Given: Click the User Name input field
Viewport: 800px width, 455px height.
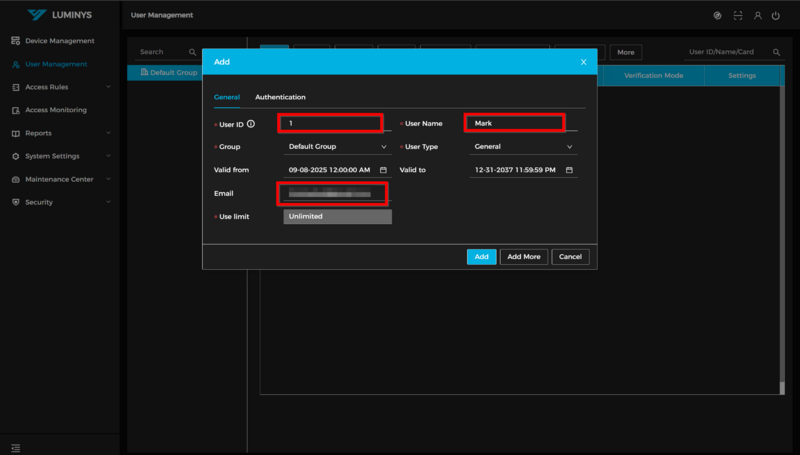Looking at the screenshot, I should pos(514,123).
